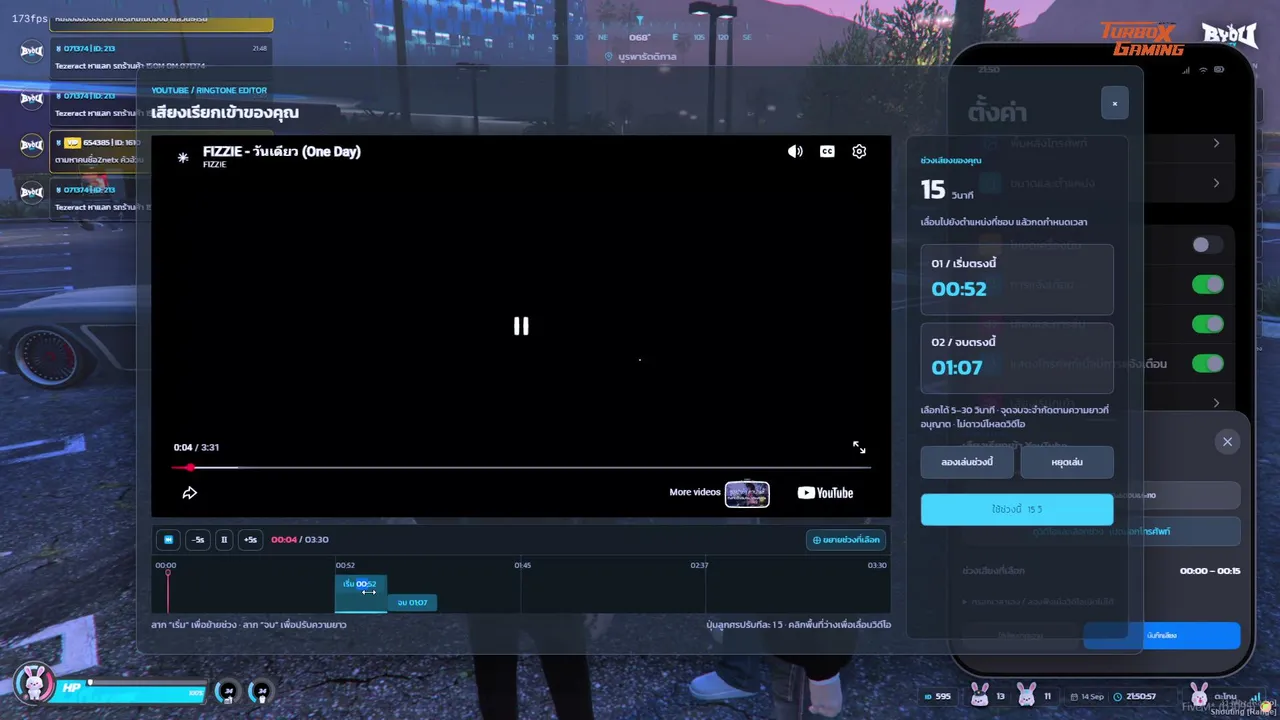Viewport: 1280px width, 720px height.
Task: Enter fullscreen in the YouTube player
Action: [x=859, y=448]
